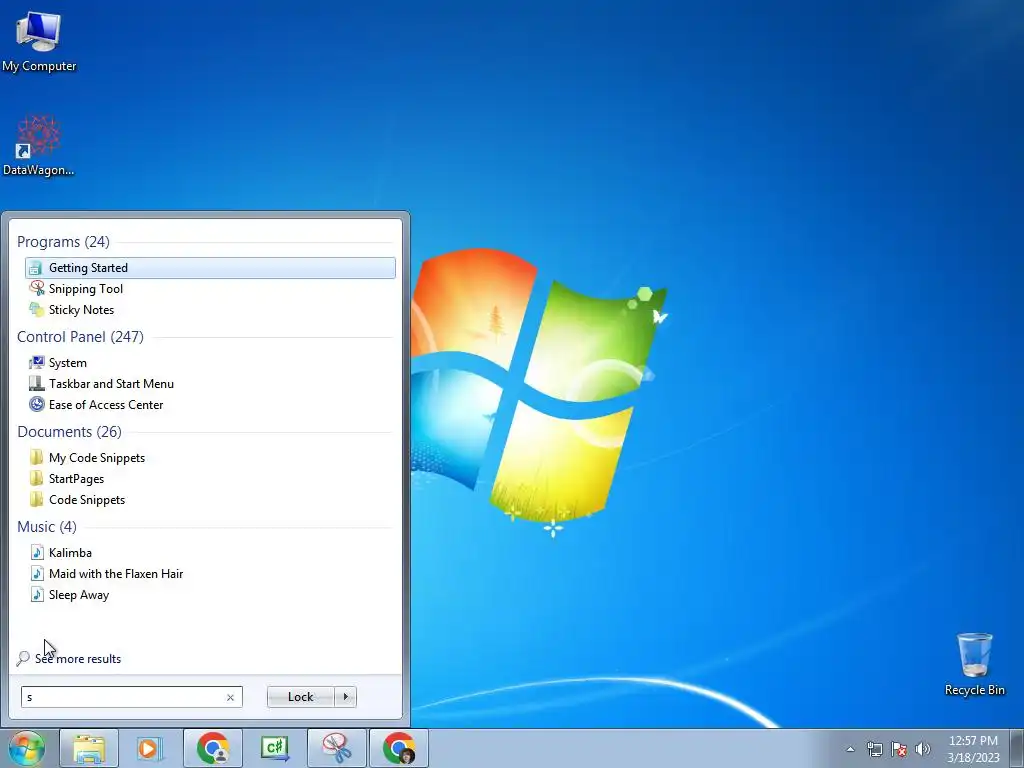Expand Control Panel (247) results header
Viewport: 1024px width, 768px height.
[x=80, y=337]
